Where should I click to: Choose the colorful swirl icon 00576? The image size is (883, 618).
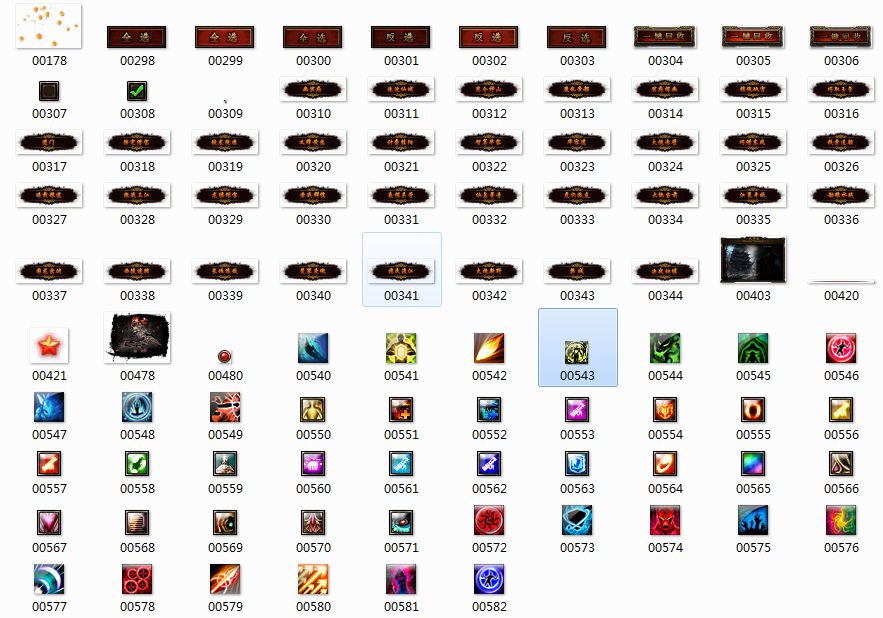[841, 520]
